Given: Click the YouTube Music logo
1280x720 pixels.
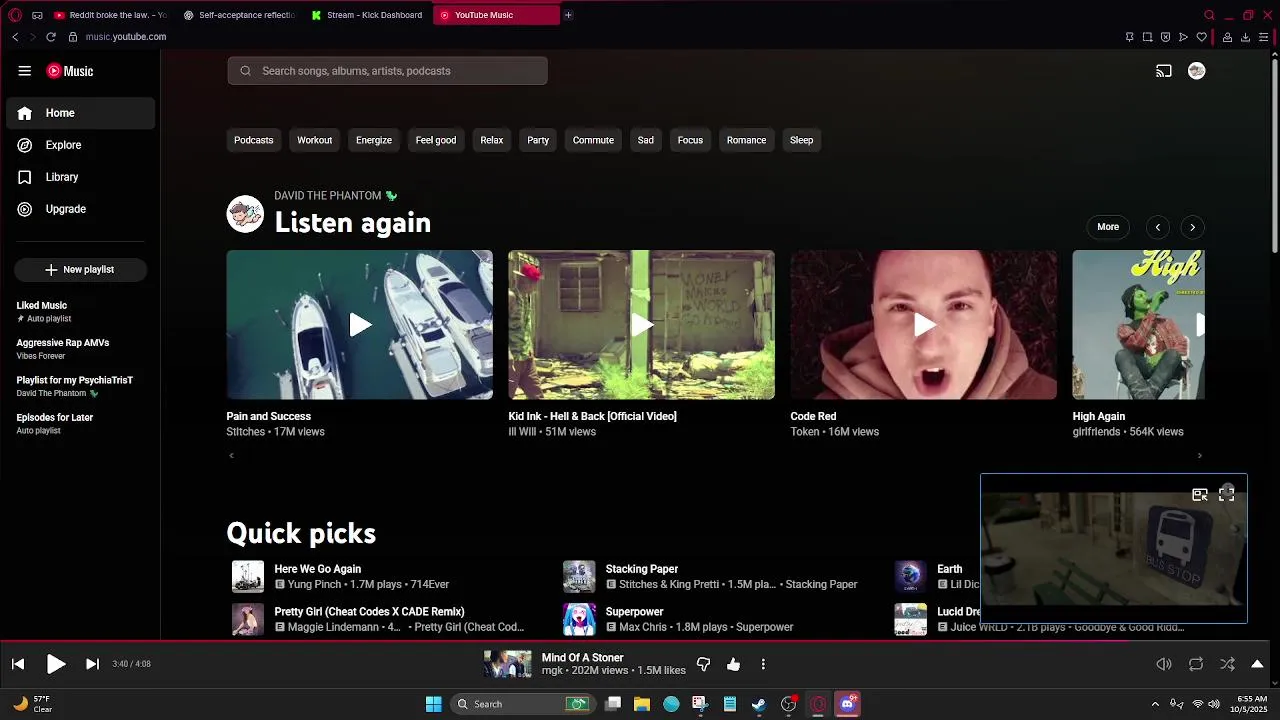Looking at the screenshot, I should [70, 71].
